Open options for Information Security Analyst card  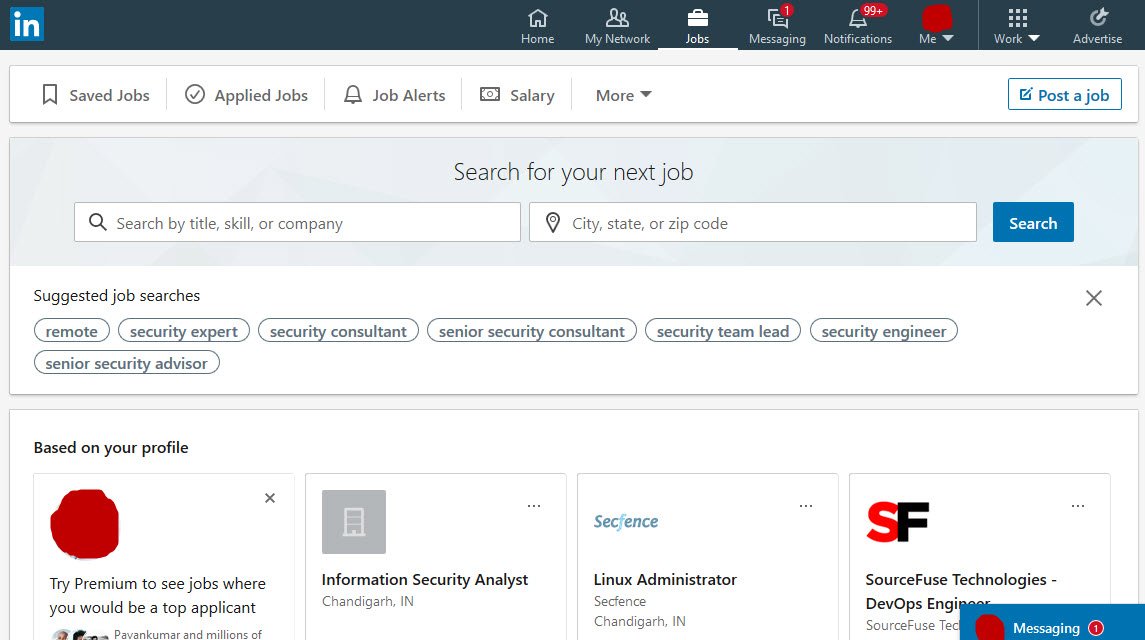pyautogui.click(x=535, y=506)
